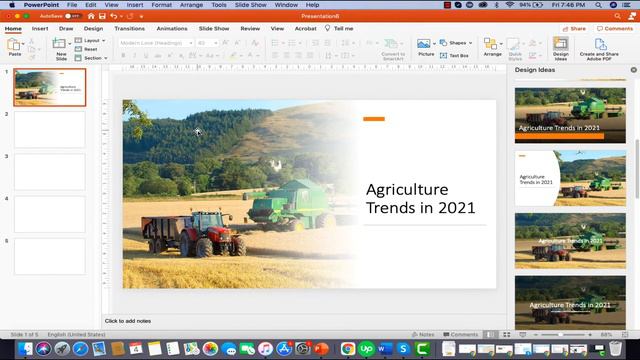Open the Quick Access customize arrow
The width and height of the screenshot is (640, 360).
pyautogui.click(x=141, y=17)
